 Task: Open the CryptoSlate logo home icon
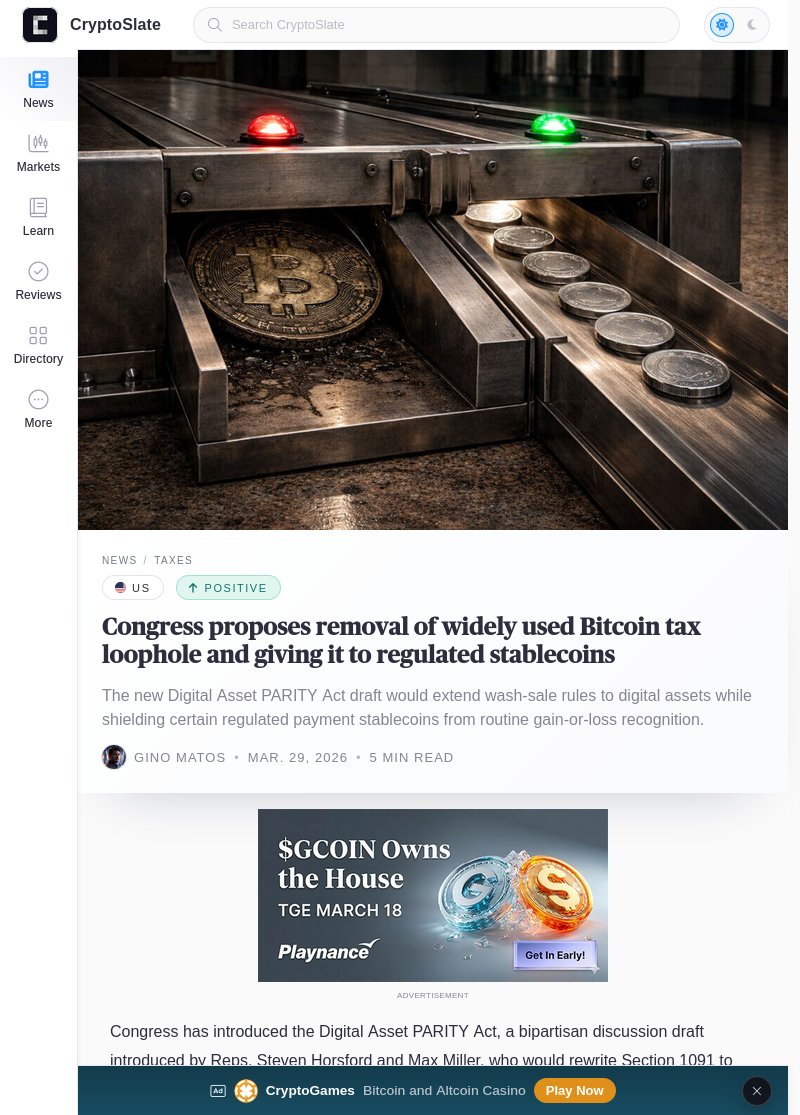[x=40, y=25]
